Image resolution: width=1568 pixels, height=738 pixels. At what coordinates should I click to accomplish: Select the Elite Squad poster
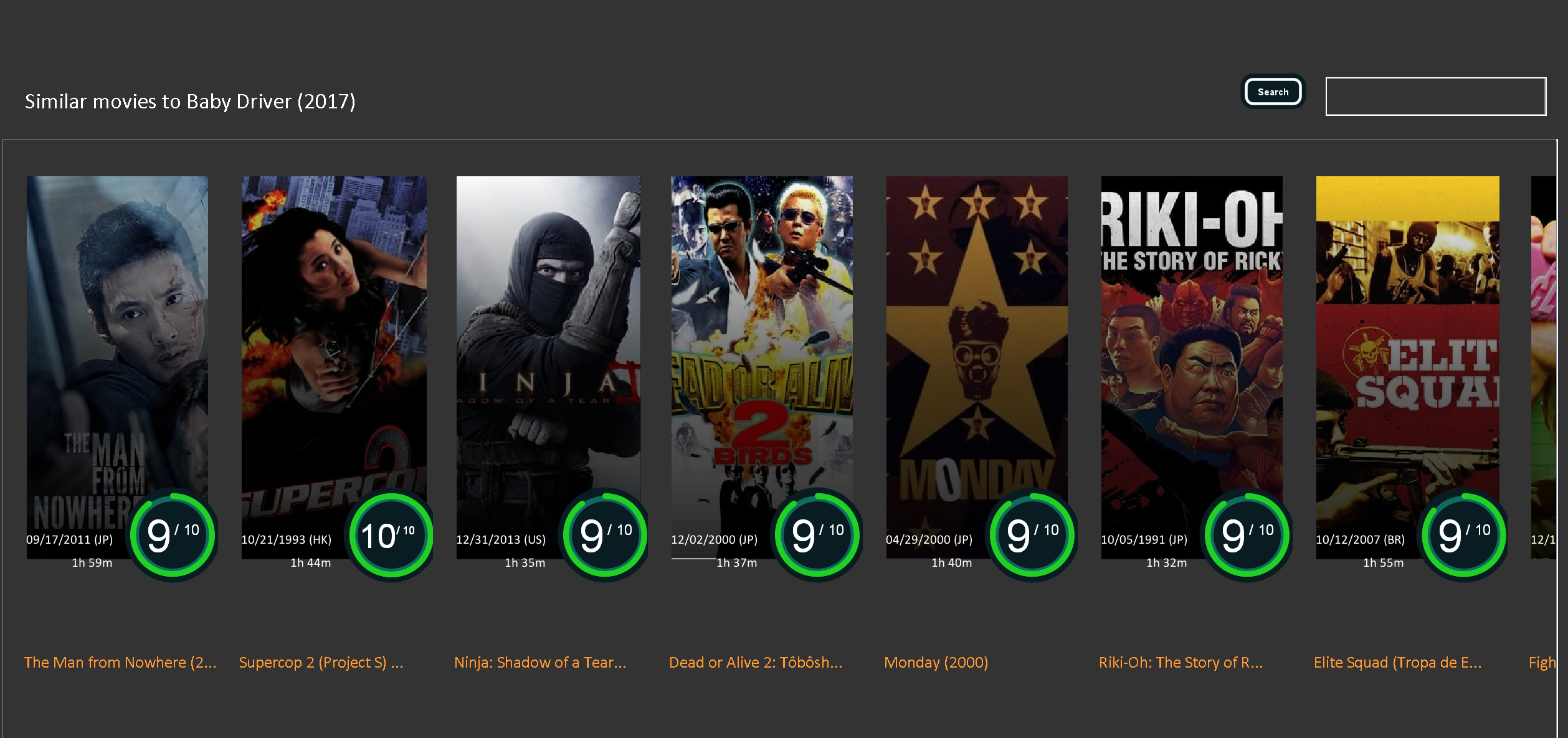click(1408, 367)
